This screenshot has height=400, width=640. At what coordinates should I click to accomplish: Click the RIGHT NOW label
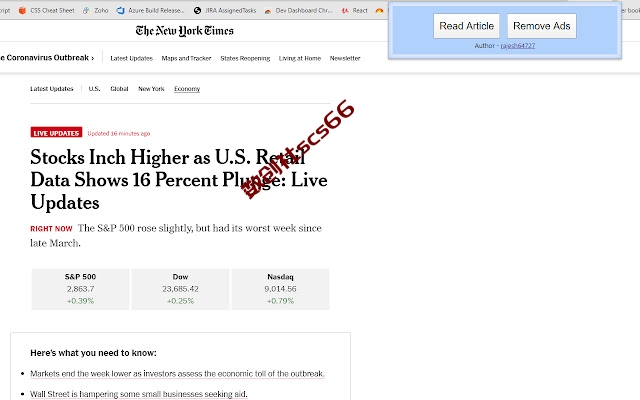[x=51, y=229]
